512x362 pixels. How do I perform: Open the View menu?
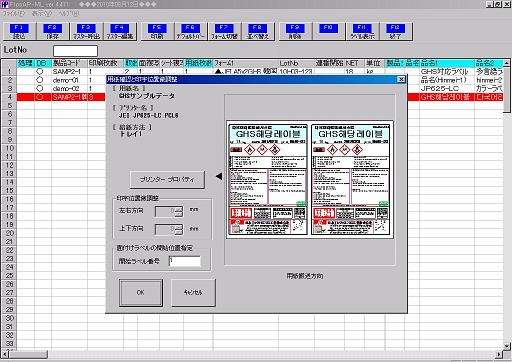click(42, 14)
